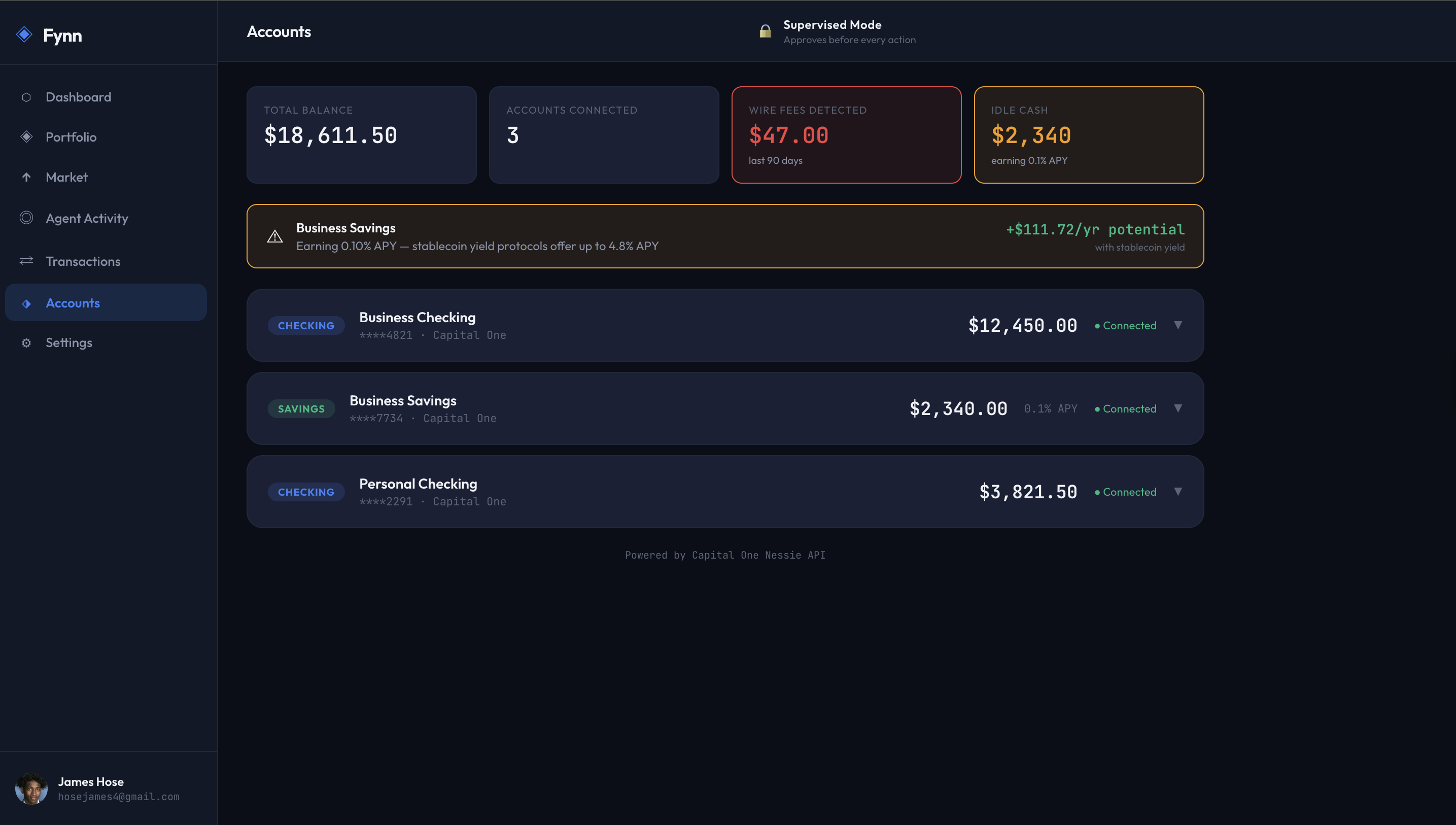The height and width of the screenshot is (825, 1456).
Task: Select the Idle Cash summary card
Action: point(1088,135)
